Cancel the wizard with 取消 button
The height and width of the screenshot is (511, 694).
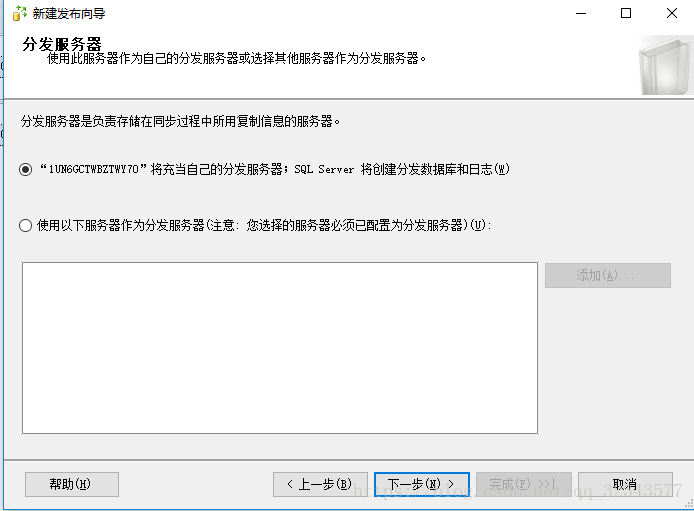(625, 484)
